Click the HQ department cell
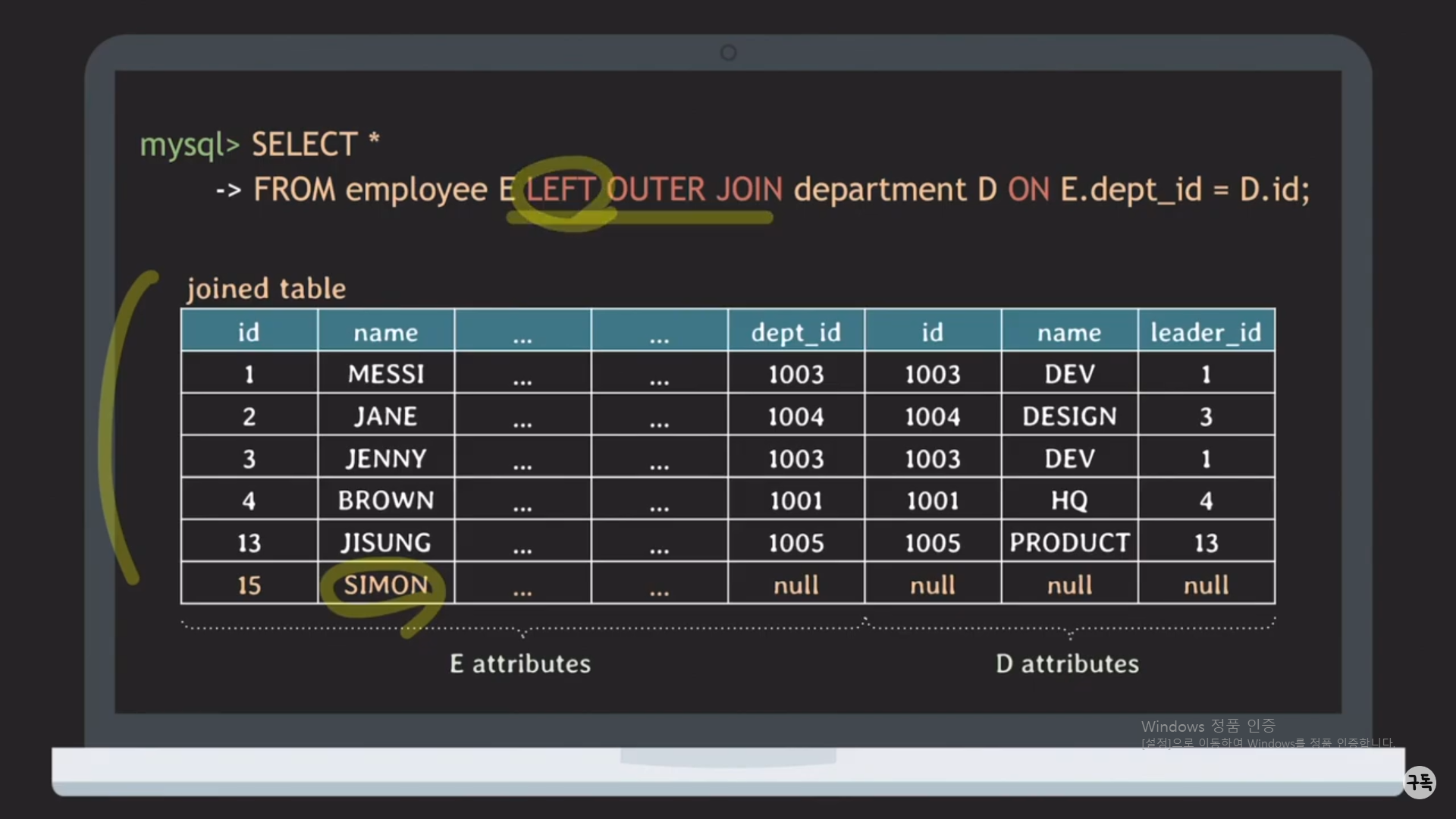Viewport: 1456px width, 819px height. point(1069,500)
